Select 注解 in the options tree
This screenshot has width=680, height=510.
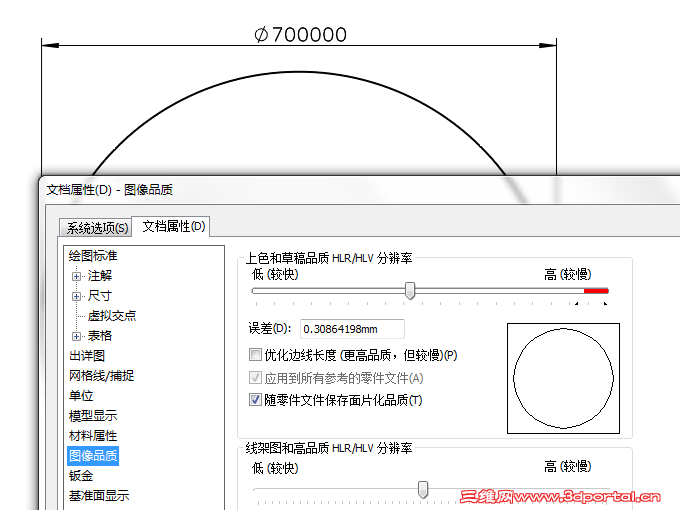[x=100, y=275]
